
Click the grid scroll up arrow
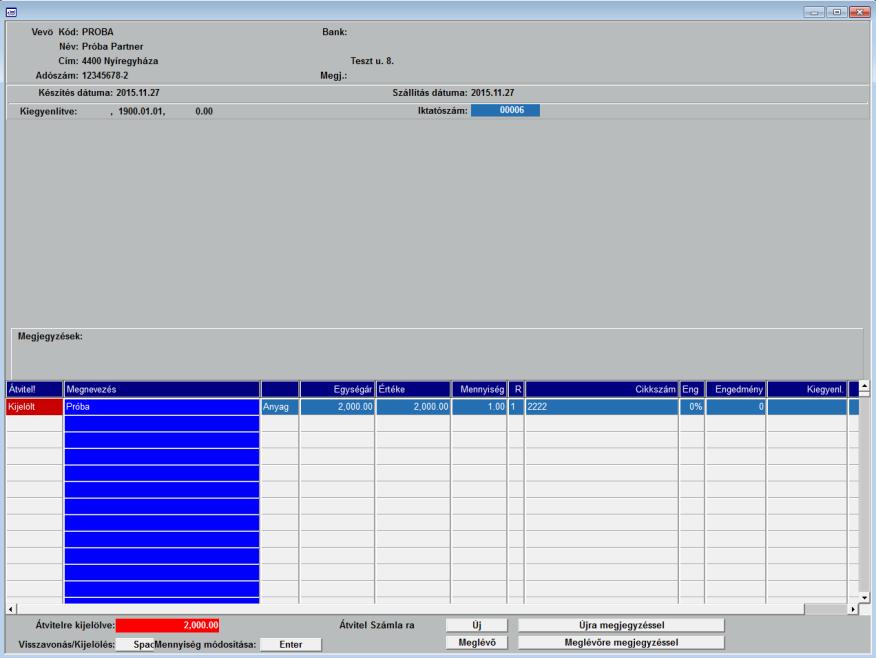[x=864, y=386]
